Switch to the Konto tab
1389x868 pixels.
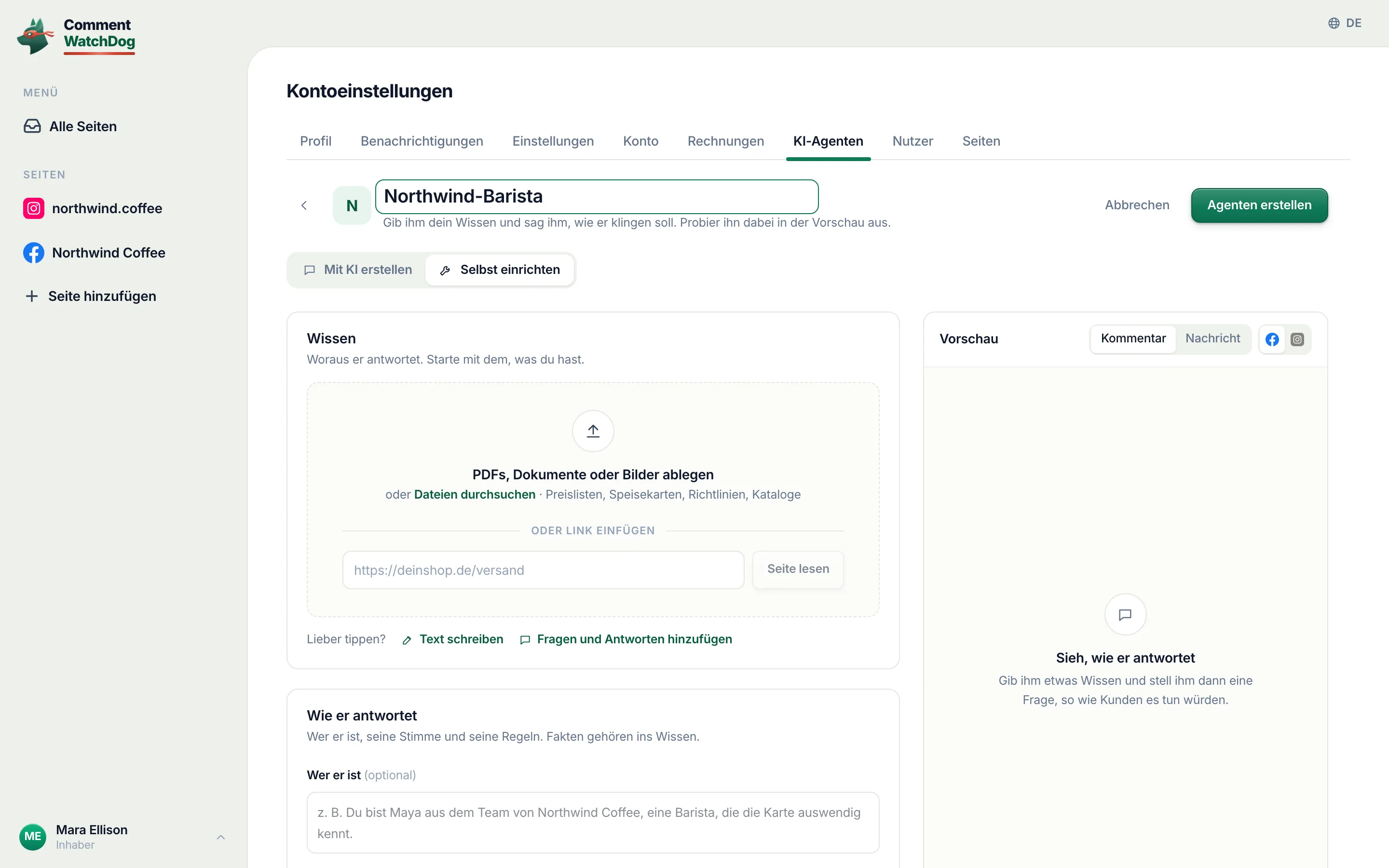(640, 141)
